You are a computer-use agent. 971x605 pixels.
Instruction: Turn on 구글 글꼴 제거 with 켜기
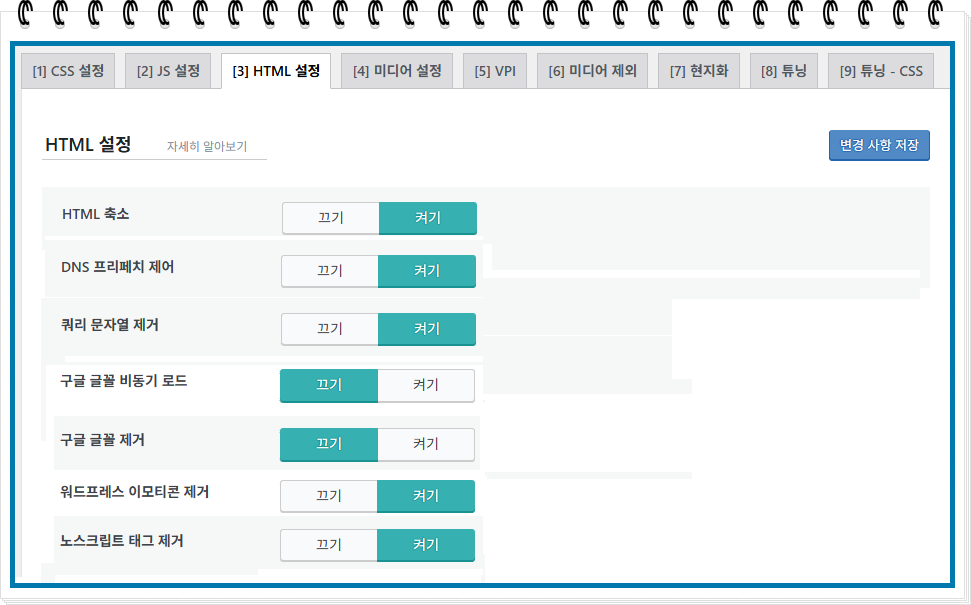pos(426,444)
